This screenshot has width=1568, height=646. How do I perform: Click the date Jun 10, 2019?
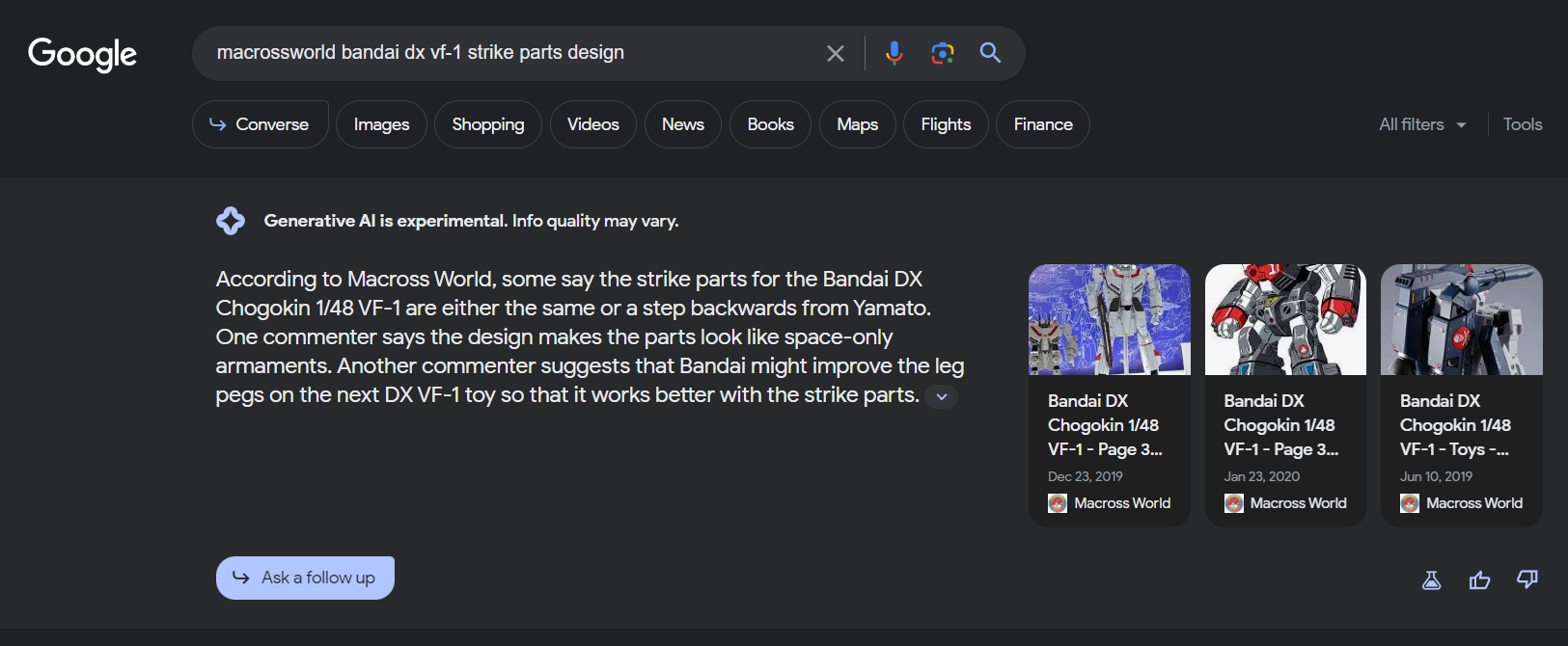(x=1437, y=476)
